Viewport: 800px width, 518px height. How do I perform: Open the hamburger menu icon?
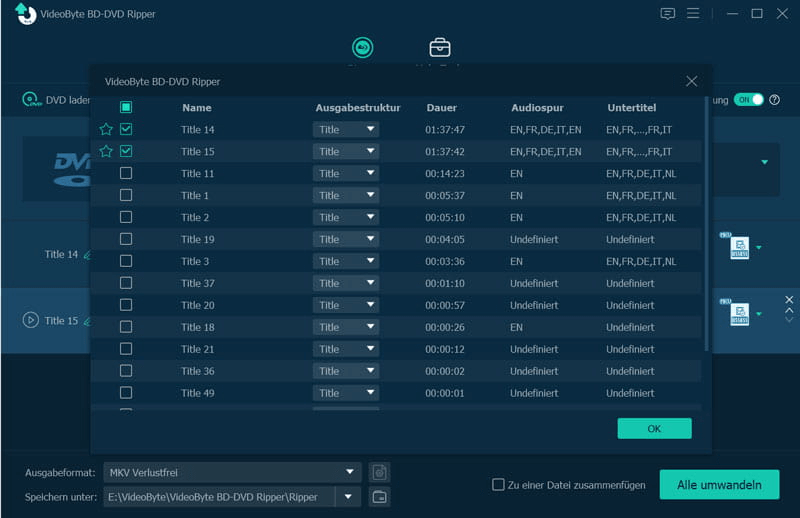point(693,13)
